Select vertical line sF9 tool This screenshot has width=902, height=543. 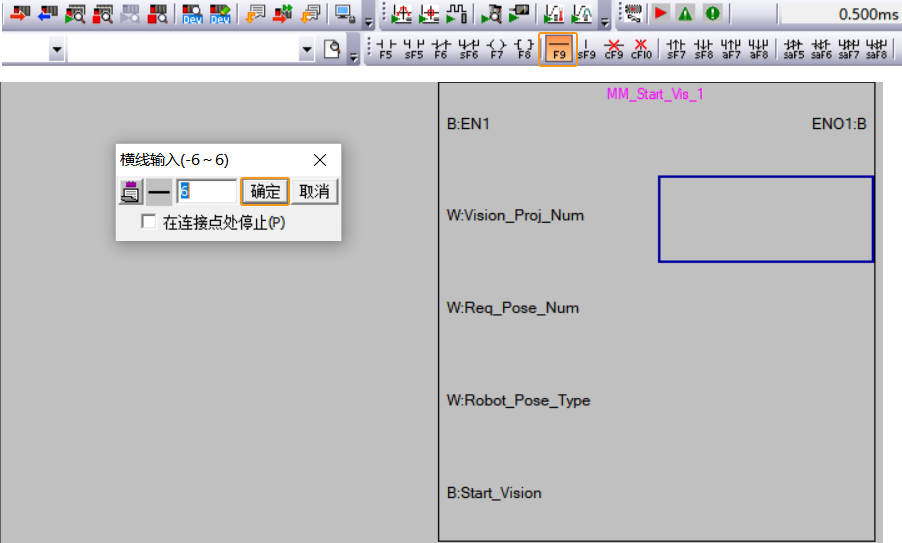coord(586,49)
